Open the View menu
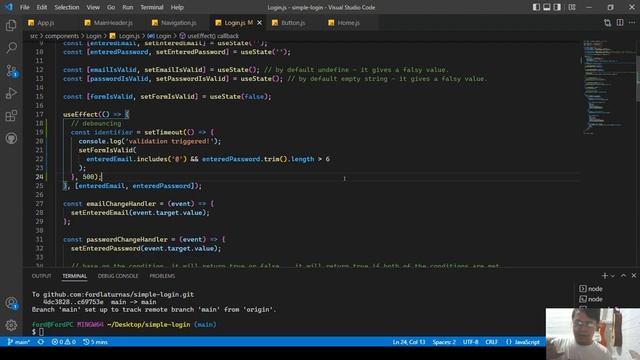The width and height of the screenshot is (640, 360). pyautogui.click(x=93, y=7)
